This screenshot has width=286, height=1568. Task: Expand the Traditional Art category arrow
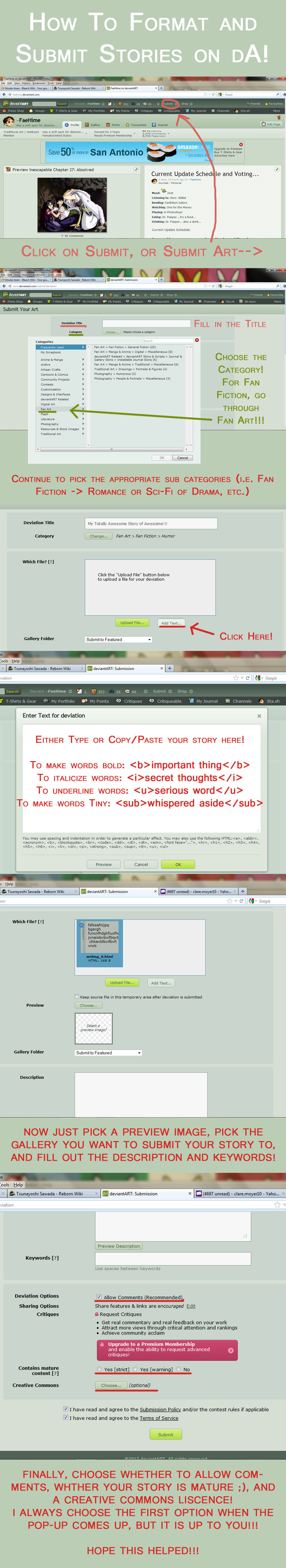pyautogui.click(x=83, y=434)
